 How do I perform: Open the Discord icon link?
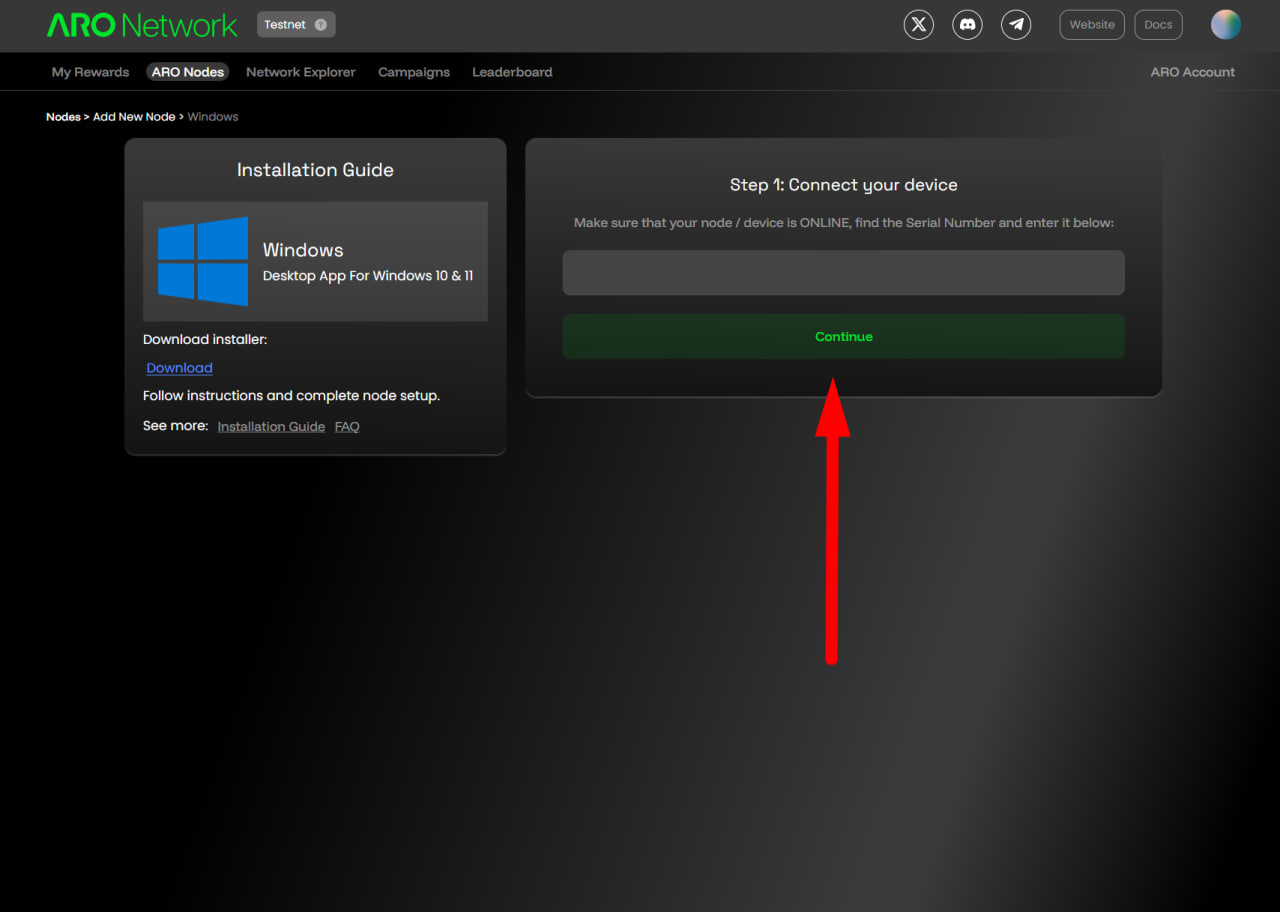coord(967,25)
